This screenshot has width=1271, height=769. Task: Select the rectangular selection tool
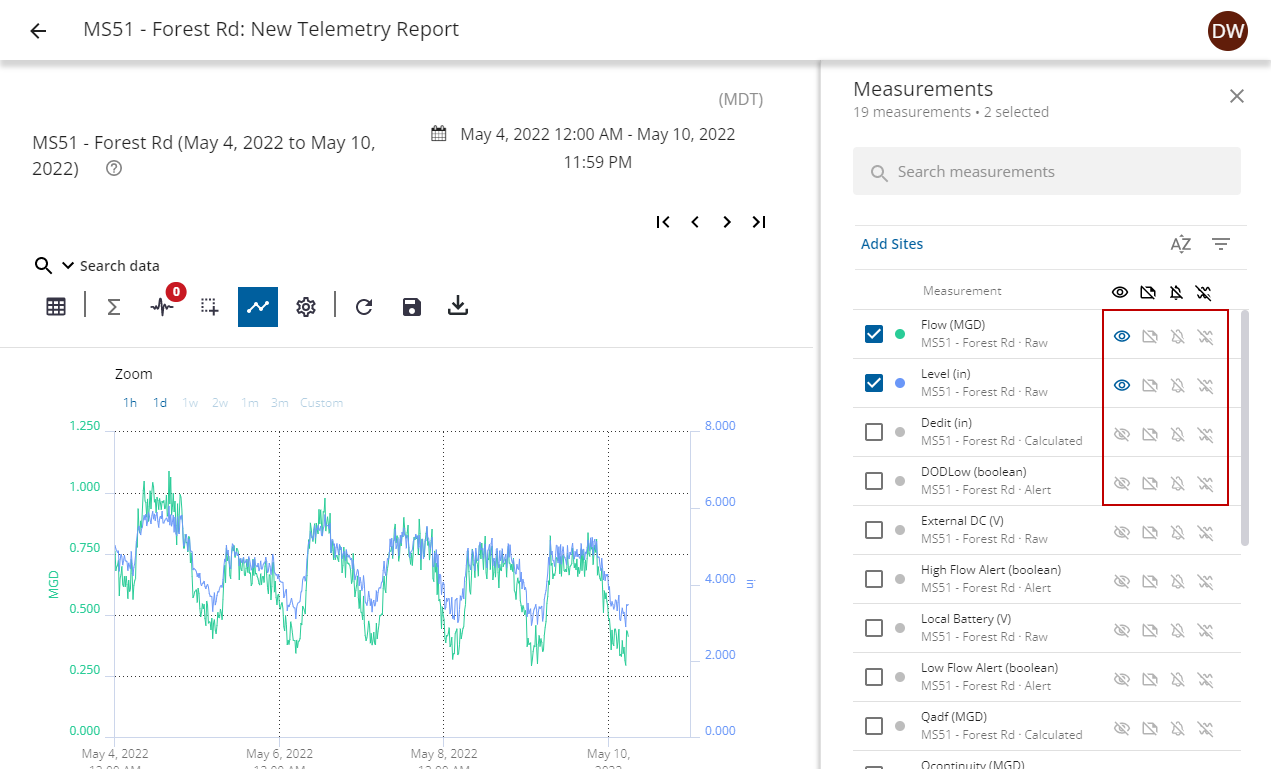pos(209,306)
